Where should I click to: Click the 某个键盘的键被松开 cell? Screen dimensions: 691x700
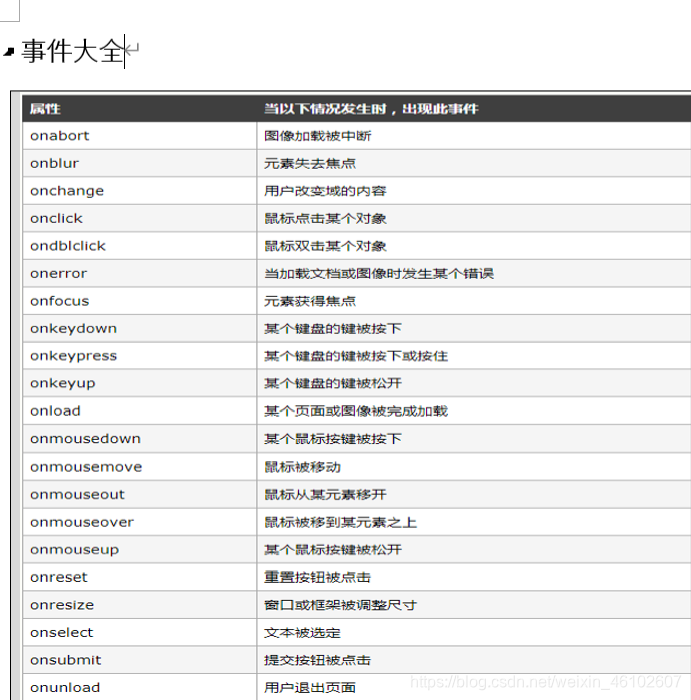(474, 383)
